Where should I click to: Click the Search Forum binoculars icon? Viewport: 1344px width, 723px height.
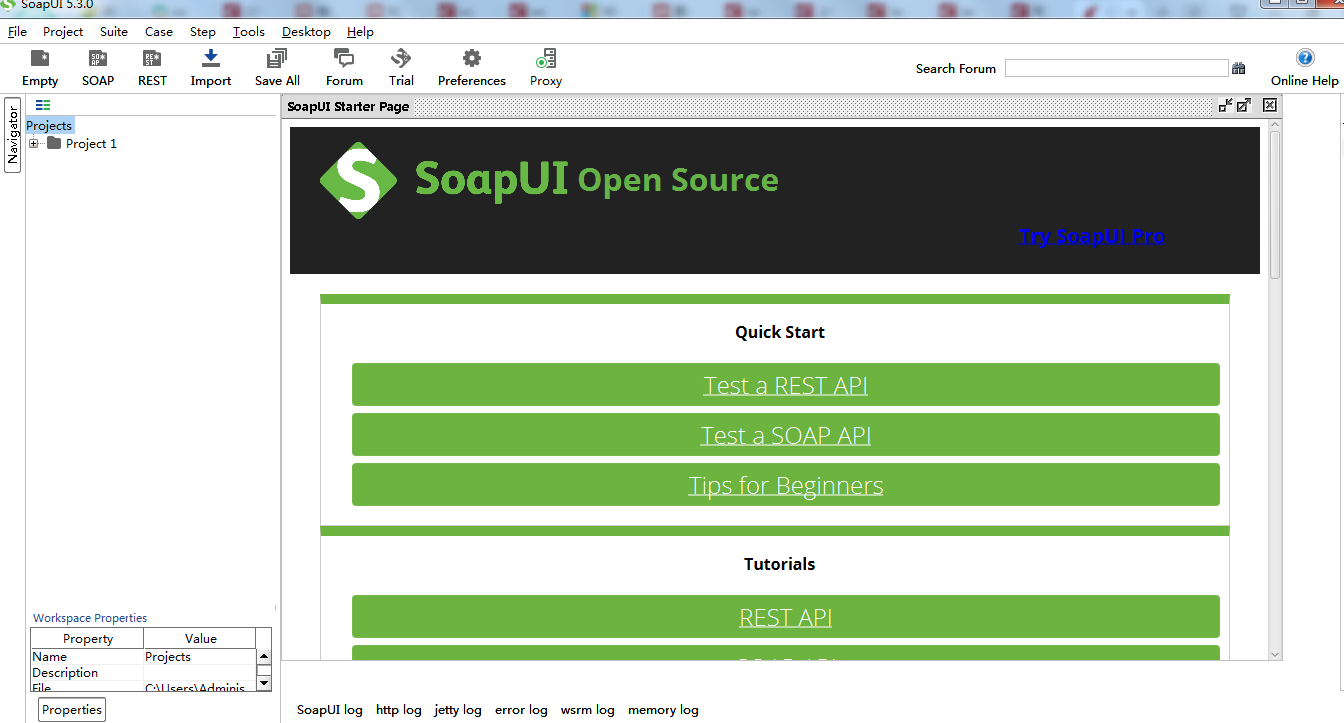point(1239,68)
